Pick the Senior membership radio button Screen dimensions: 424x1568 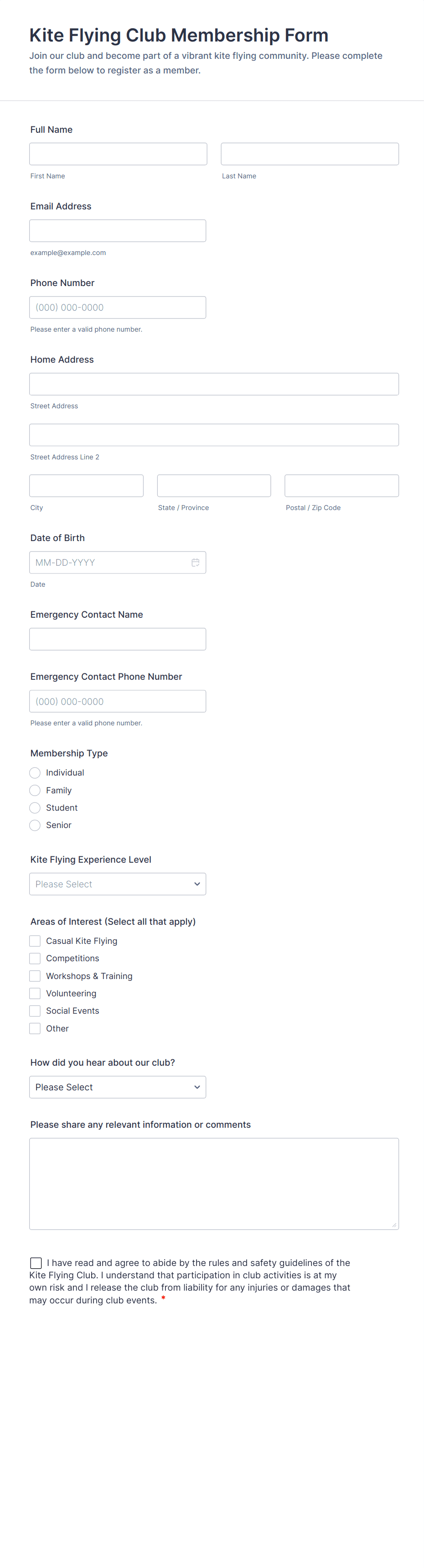(35, 825)
